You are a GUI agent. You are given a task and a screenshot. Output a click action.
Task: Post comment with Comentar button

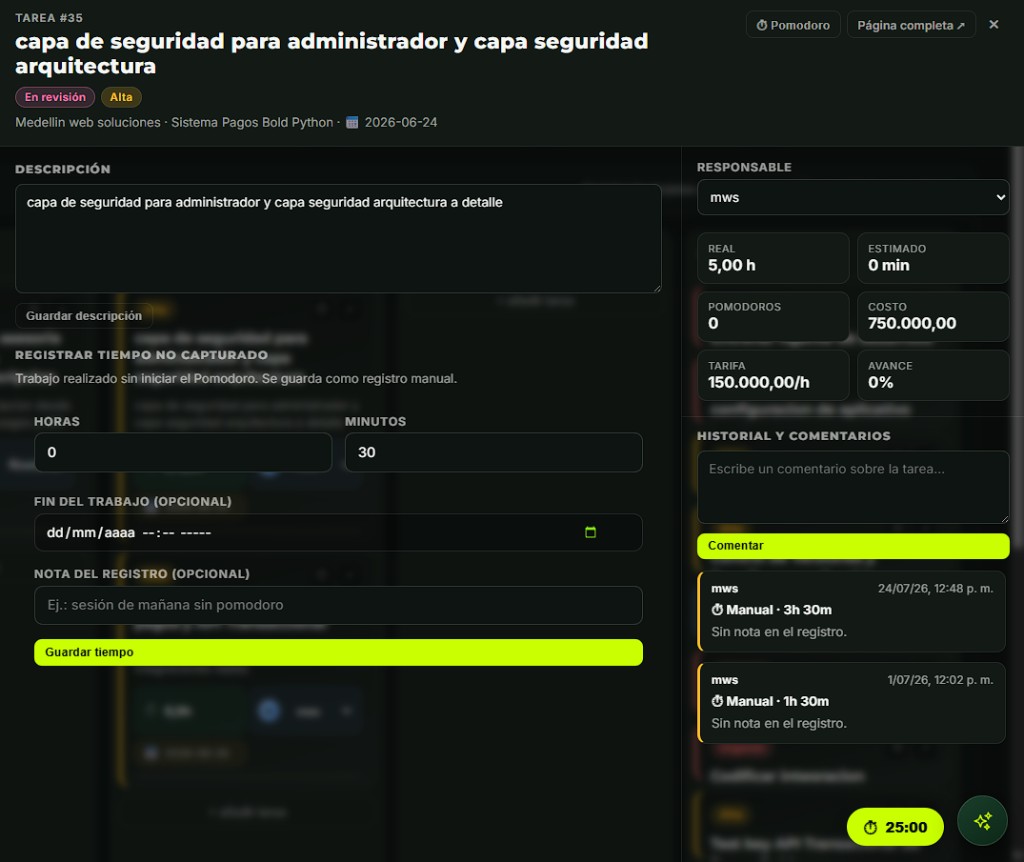tap(853, 546)
